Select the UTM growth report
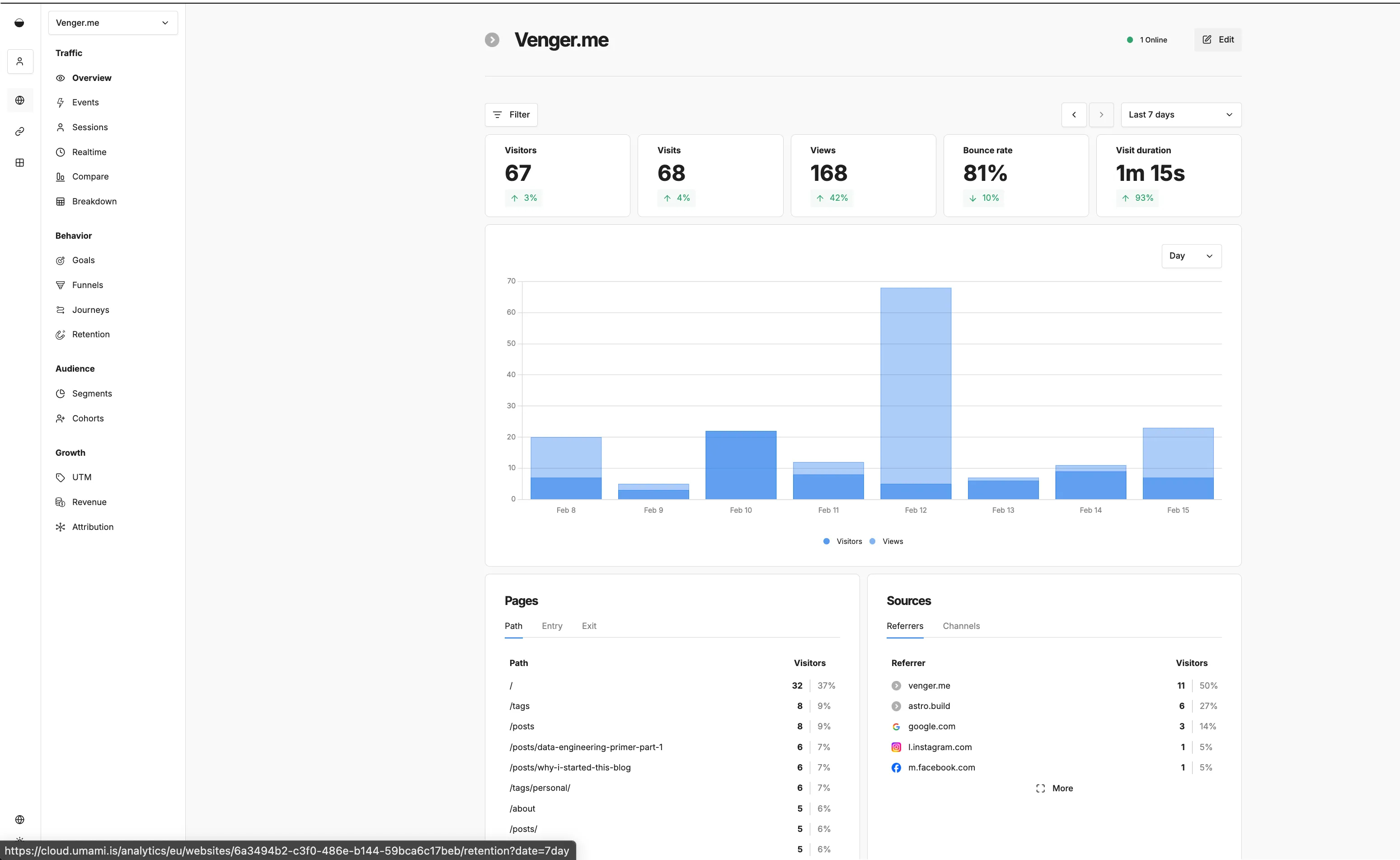The image size is (1400, 860). (81, 477)
